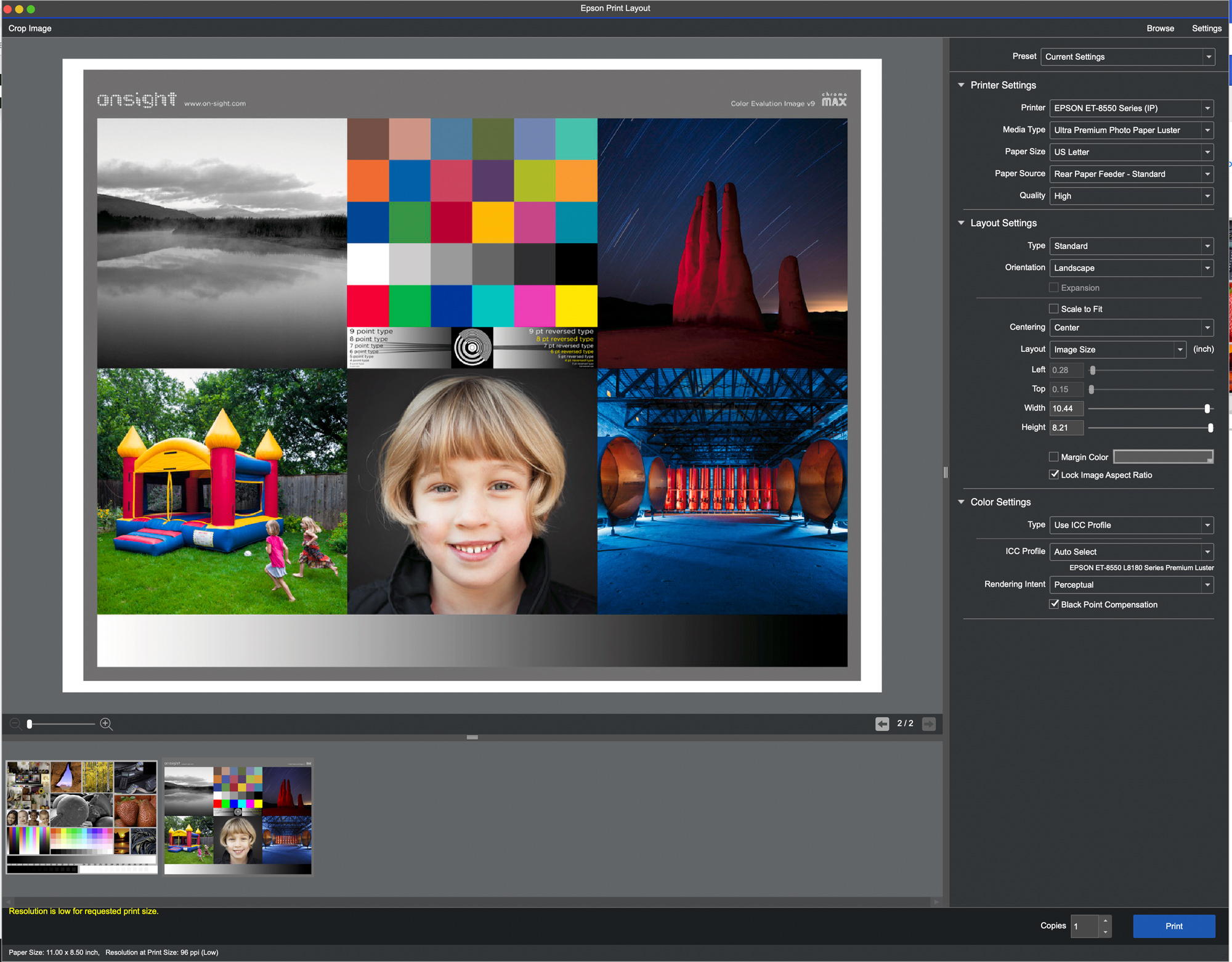Click the Width slider handle
Image resolution: width=1232 pixels, height=962 pixels.
1207,409
